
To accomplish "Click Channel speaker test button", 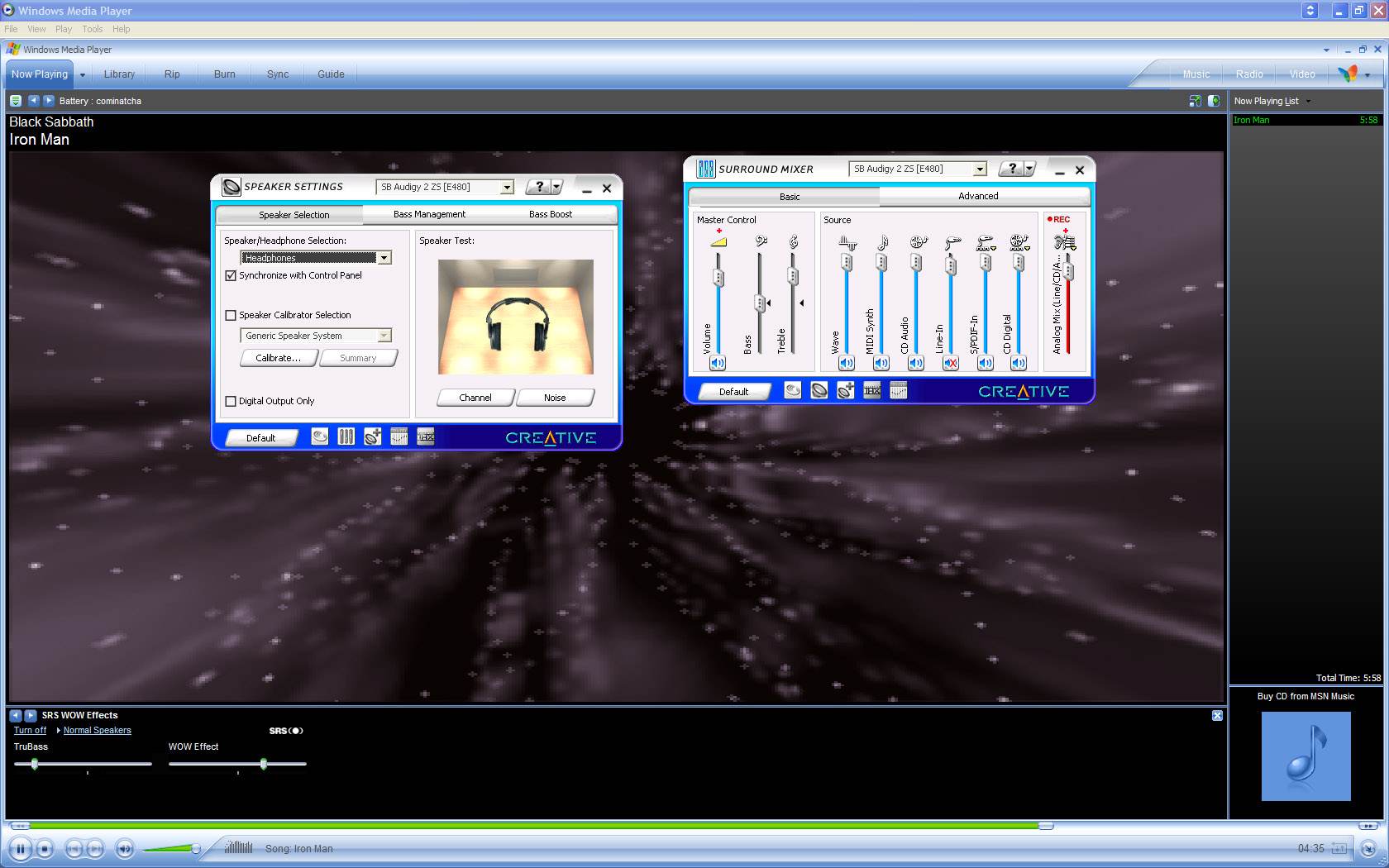I will (475, 398).
